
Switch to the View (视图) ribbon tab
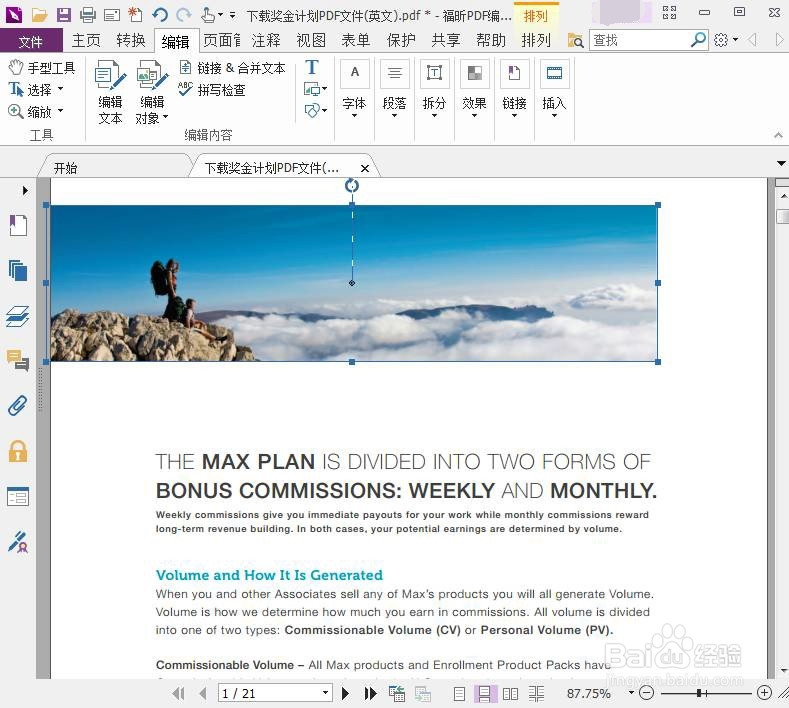tap(311, 40)
